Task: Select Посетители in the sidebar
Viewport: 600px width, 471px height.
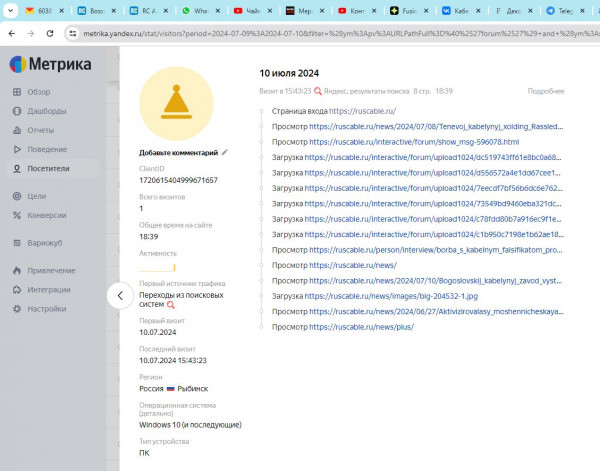Action: (49, 168)
